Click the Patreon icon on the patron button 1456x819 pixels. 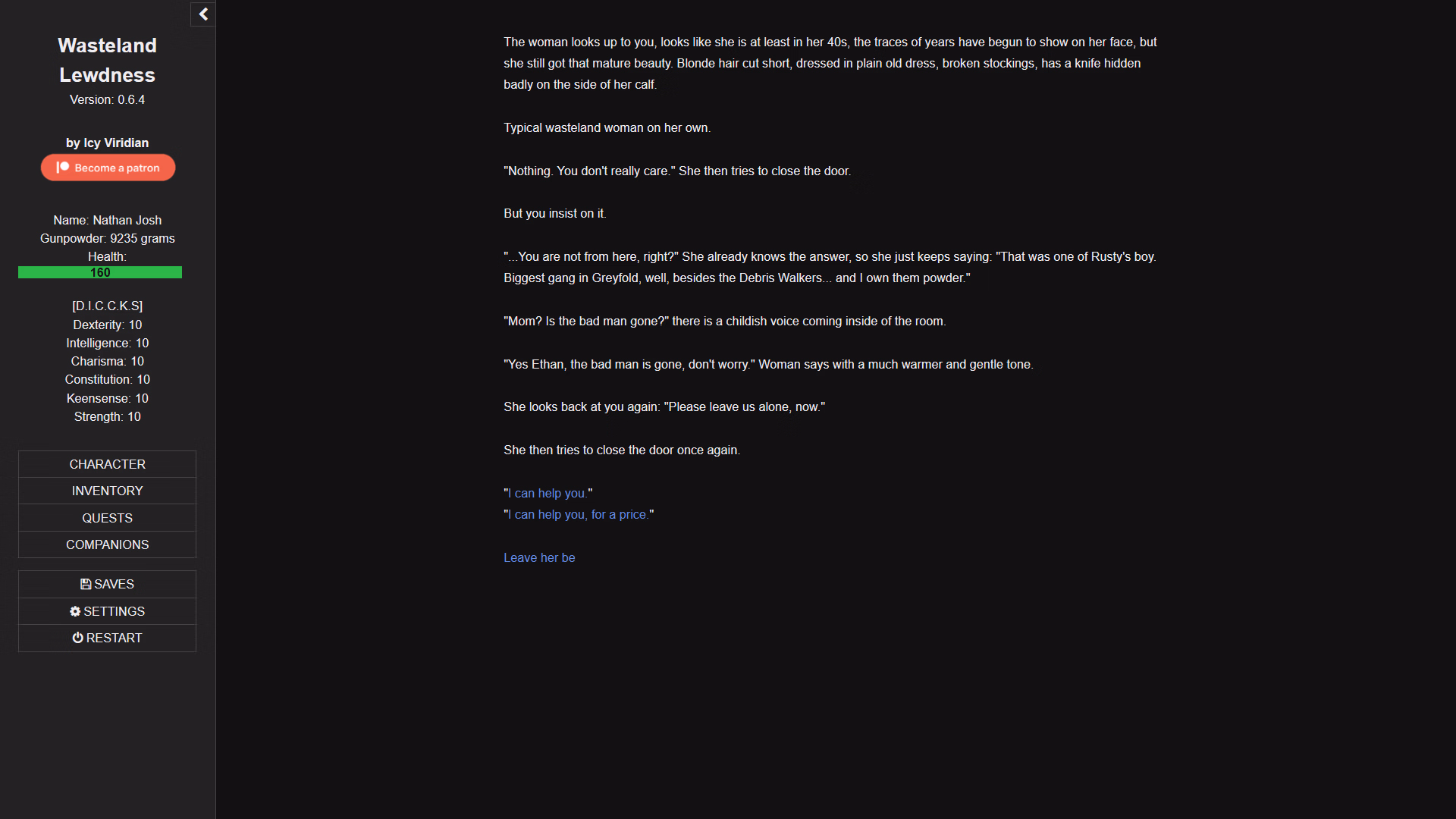(63, 168)
